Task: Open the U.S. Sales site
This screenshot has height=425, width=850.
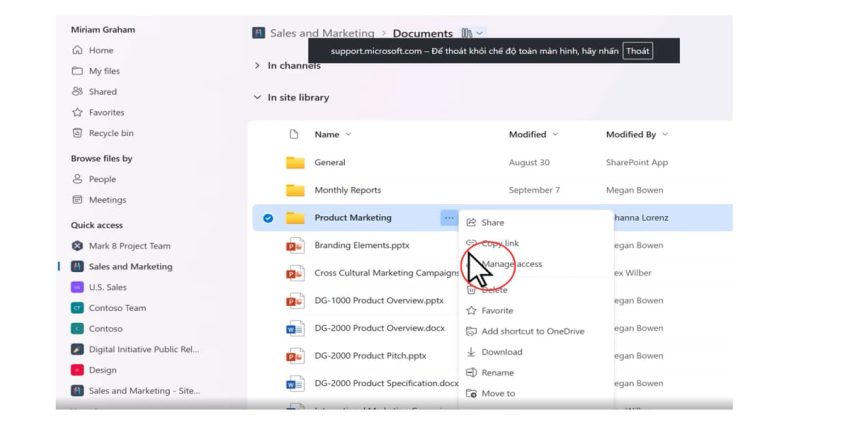Action: 99,287
